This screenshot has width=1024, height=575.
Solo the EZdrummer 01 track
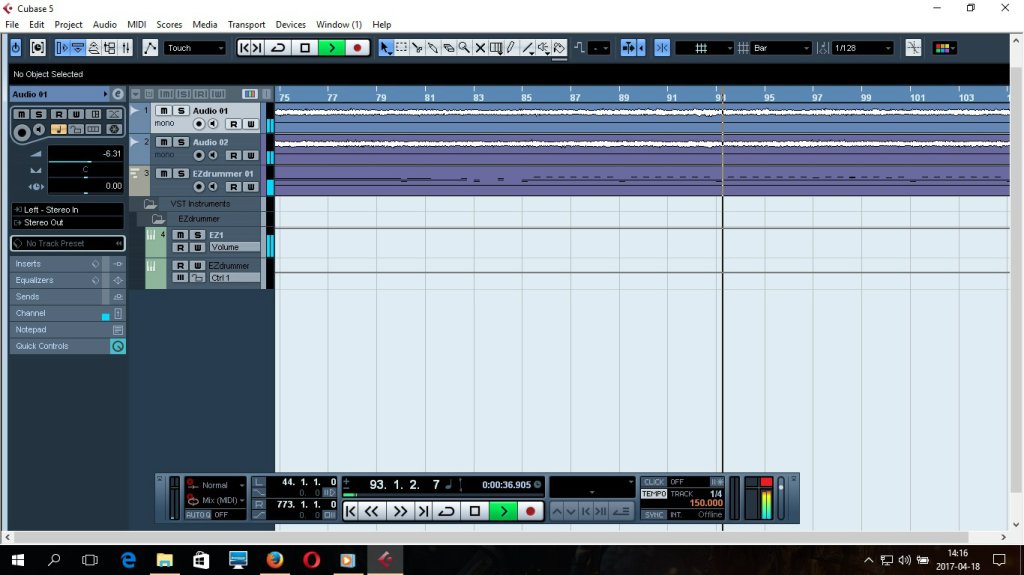pos(181,173)
